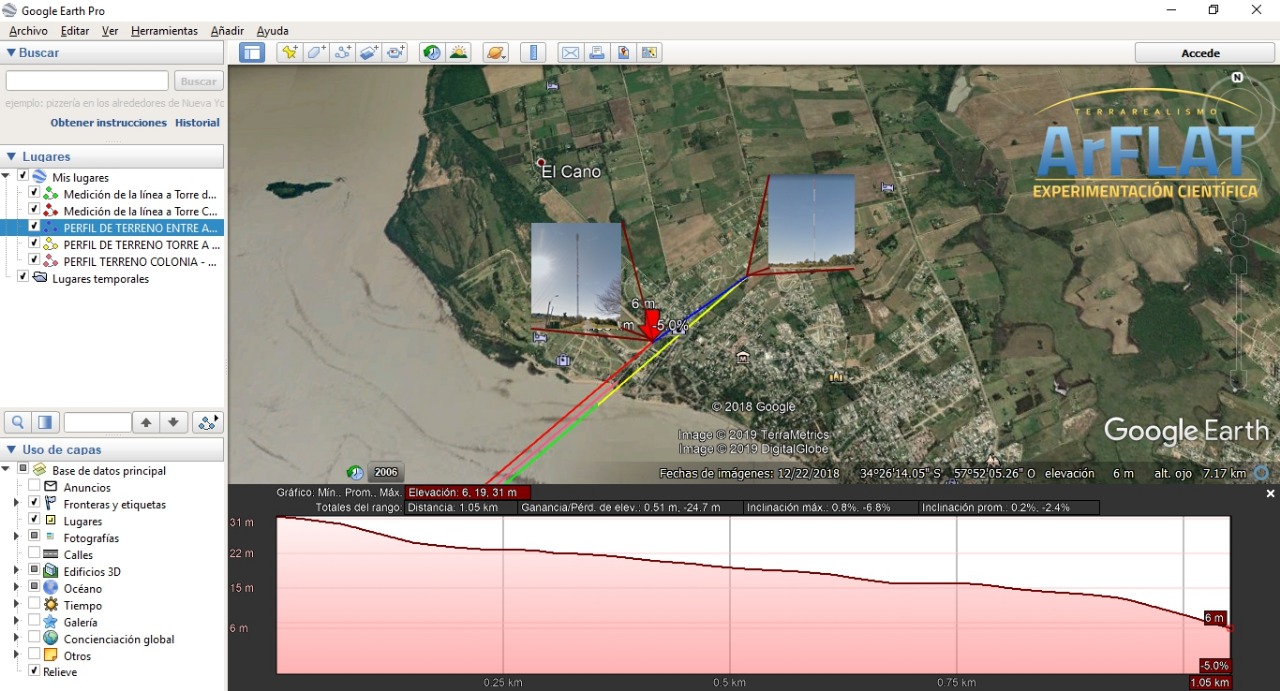1280x691 pixels.
Task: Select the Add Polygon tool
Action: pos(317,53)
